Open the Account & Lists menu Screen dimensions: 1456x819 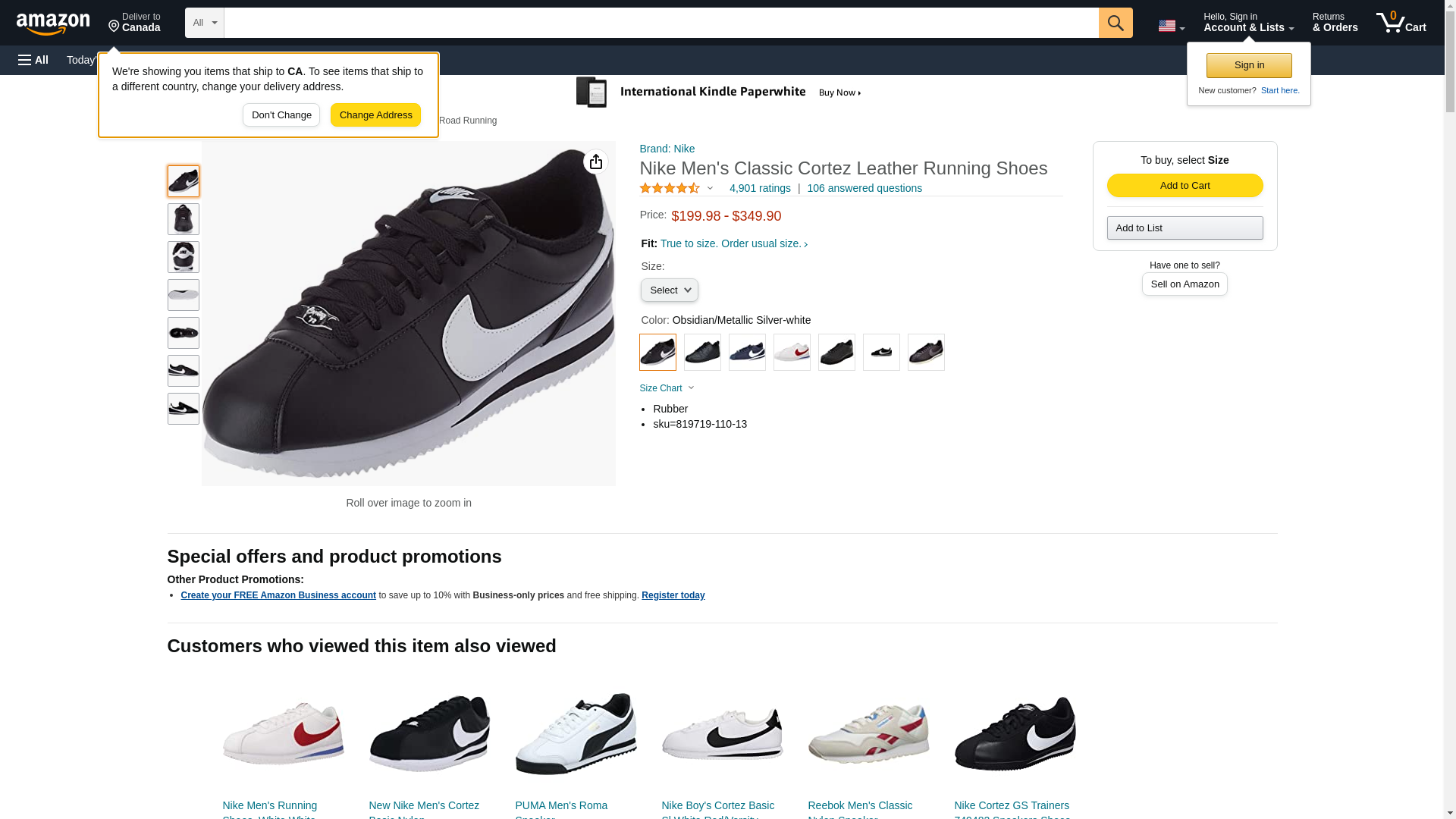pyautogui.click(x=1248, y=23)
